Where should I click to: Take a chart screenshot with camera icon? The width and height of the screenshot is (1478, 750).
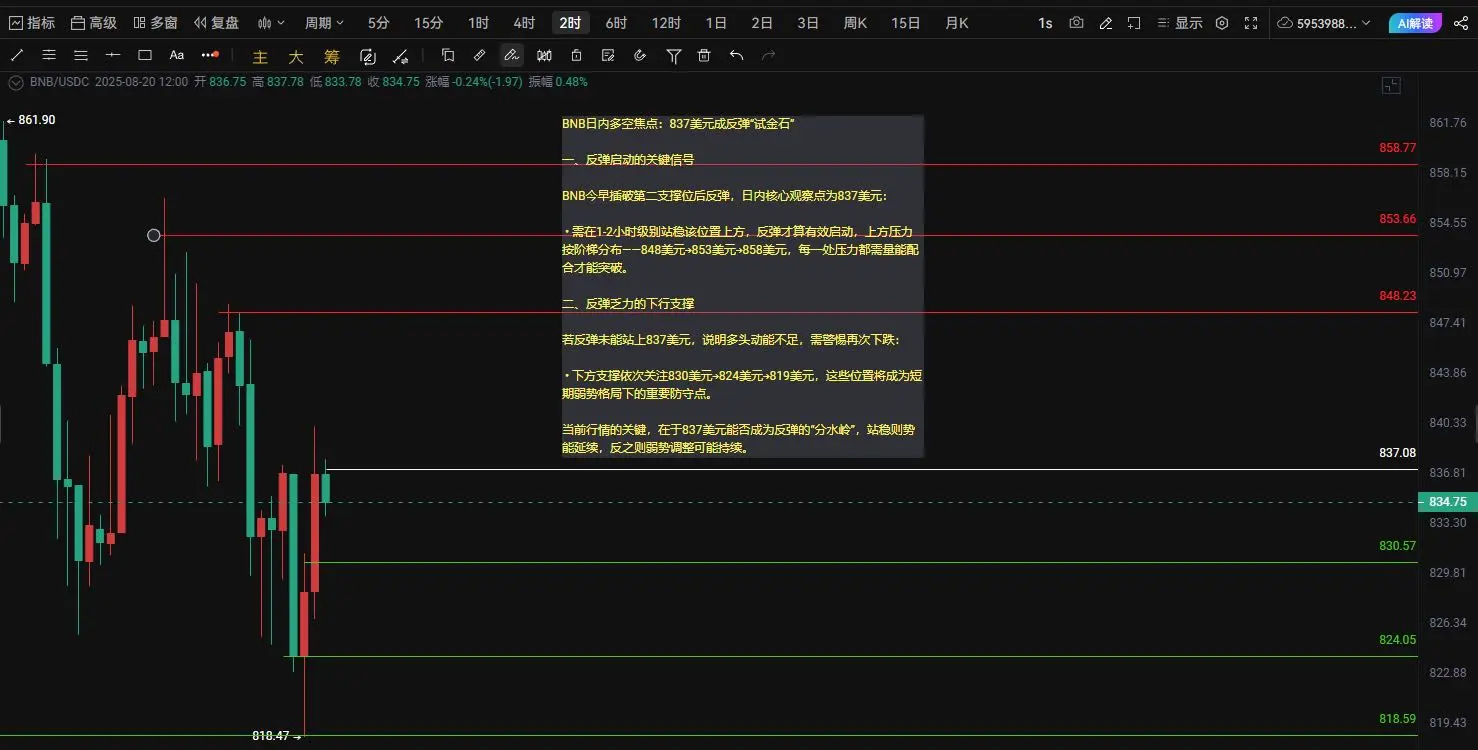[1076, 22]
